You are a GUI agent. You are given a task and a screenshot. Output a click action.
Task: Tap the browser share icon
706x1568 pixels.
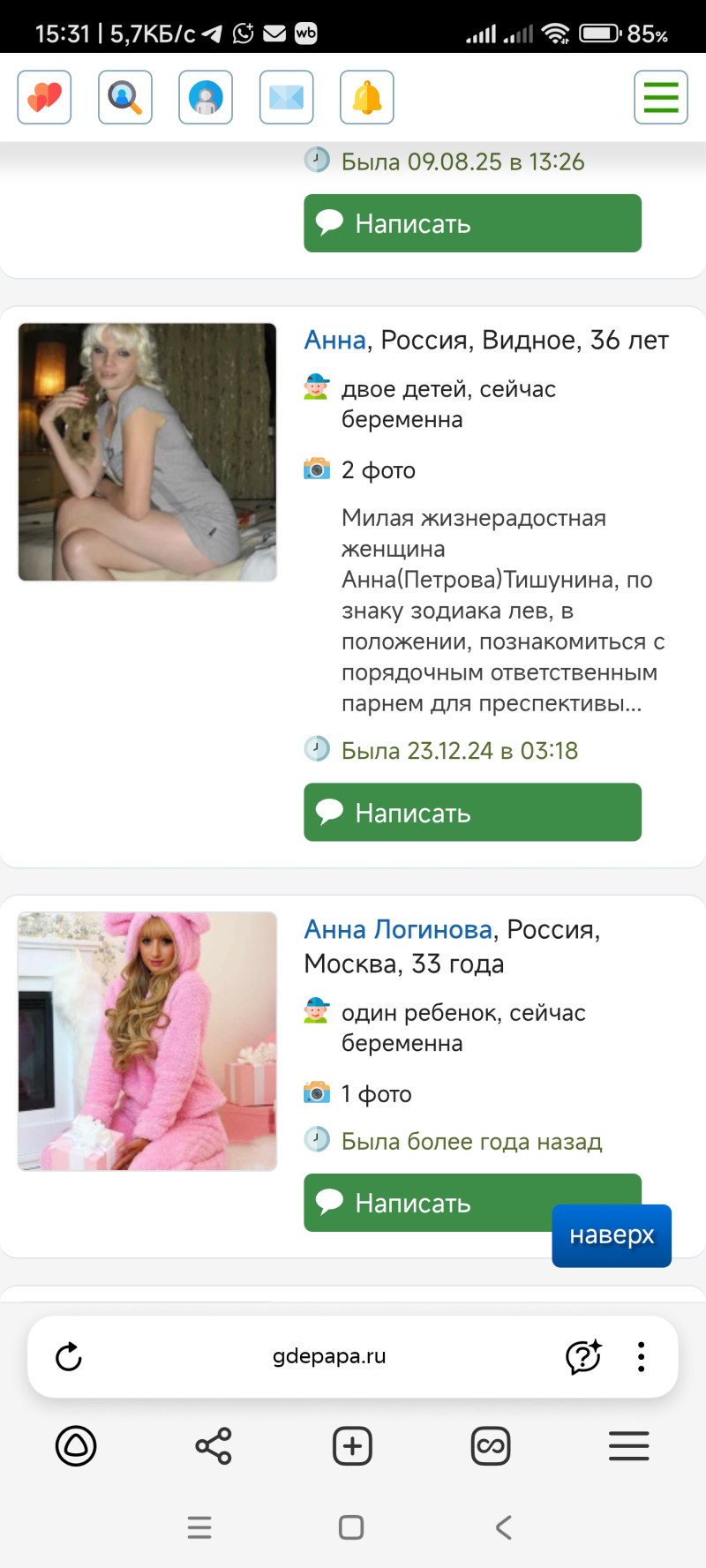214,1446
